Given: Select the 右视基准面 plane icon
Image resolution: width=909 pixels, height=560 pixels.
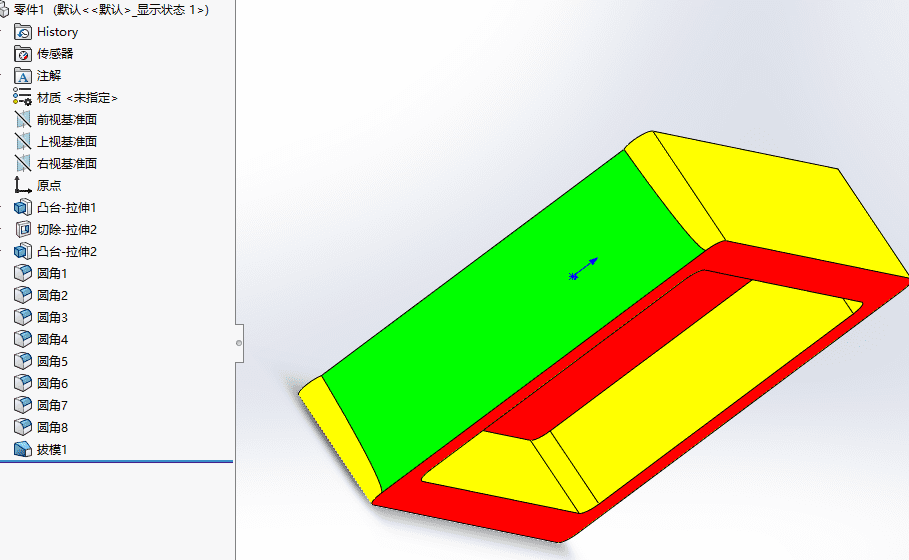Looking at the screenshot, I should pos(23,163).
